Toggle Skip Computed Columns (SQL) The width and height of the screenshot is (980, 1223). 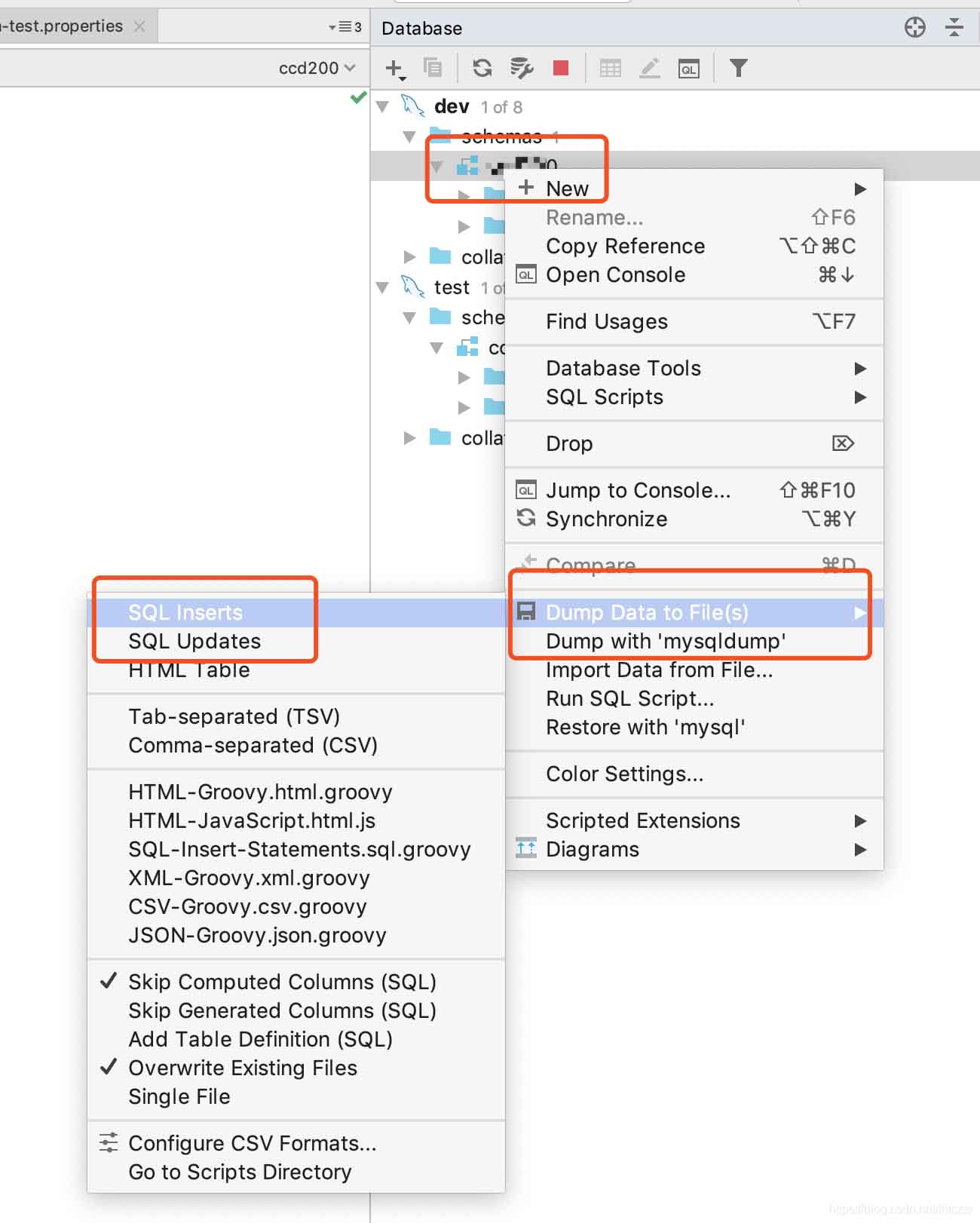pos(296,982)
